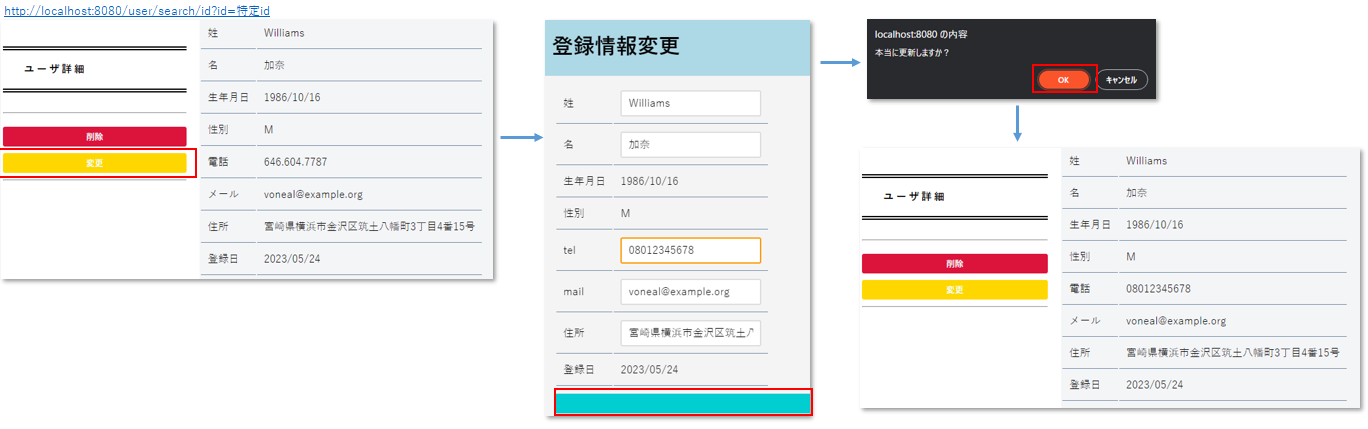
Task: Select birthdate 1986/10/16 in the edit form
Action: point(649,181)
